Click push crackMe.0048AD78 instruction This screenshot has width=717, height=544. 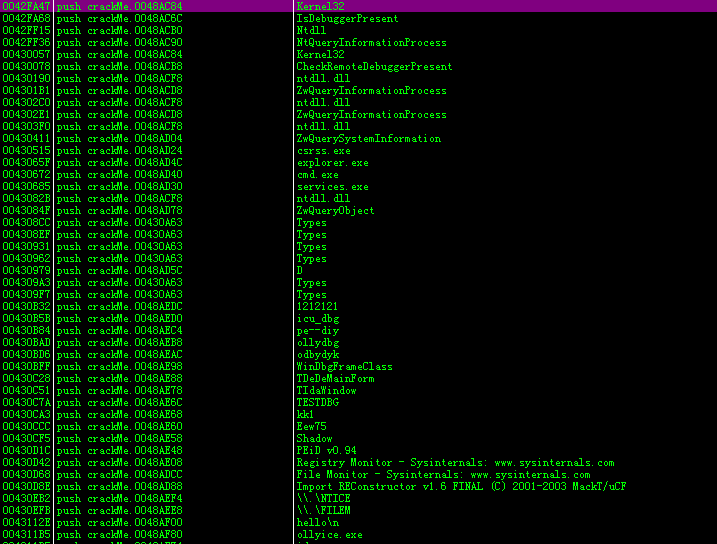tap(119, 211)
